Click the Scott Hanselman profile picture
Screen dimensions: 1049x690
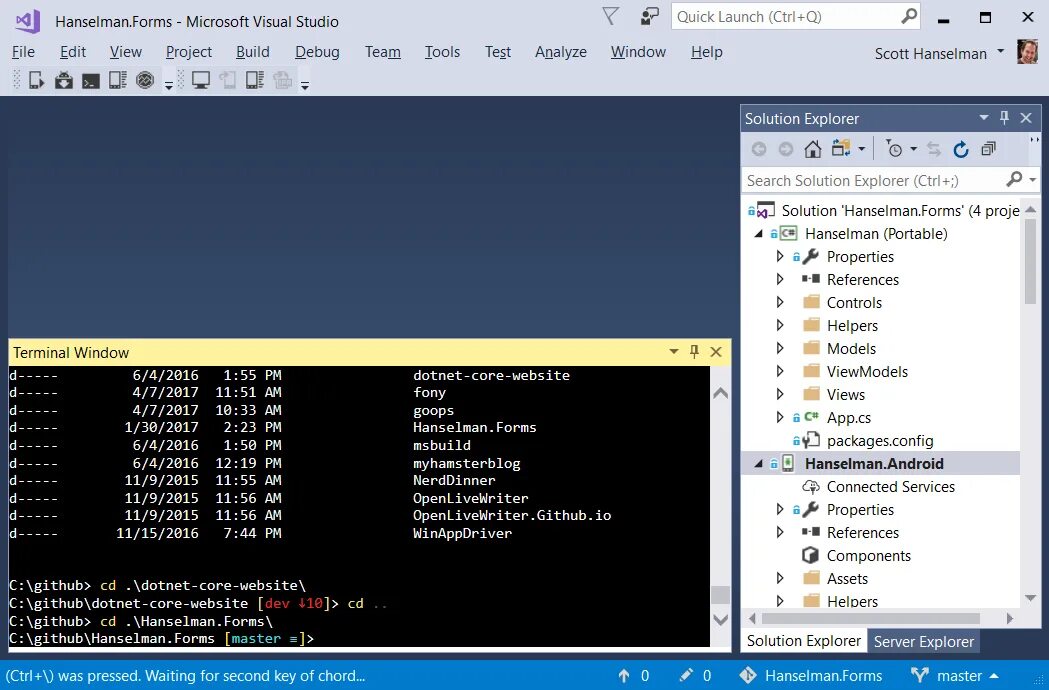click(x=1027, y=52)
